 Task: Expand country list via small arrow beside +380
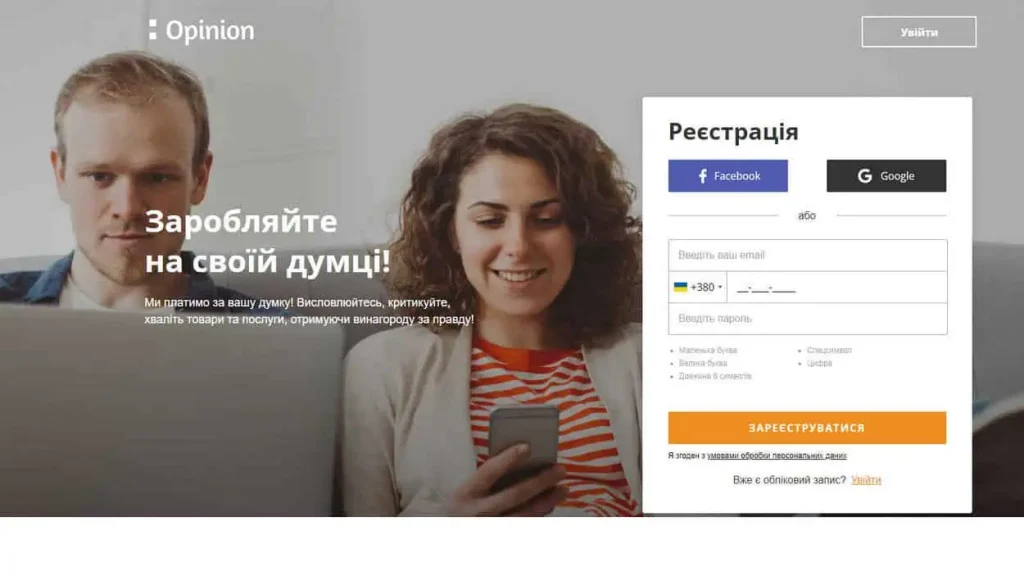coord(720,287)
